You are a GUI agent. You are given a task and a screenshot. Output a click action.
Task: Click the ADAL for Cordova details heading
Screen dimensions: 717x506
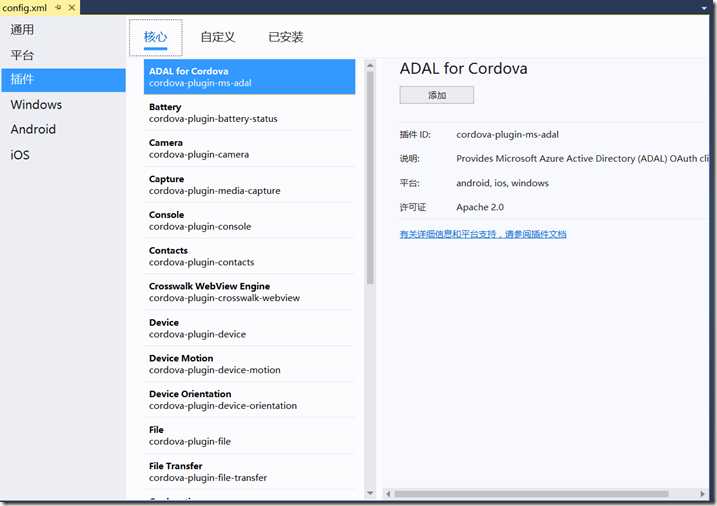pyautogui.click(x=463, y=69)
